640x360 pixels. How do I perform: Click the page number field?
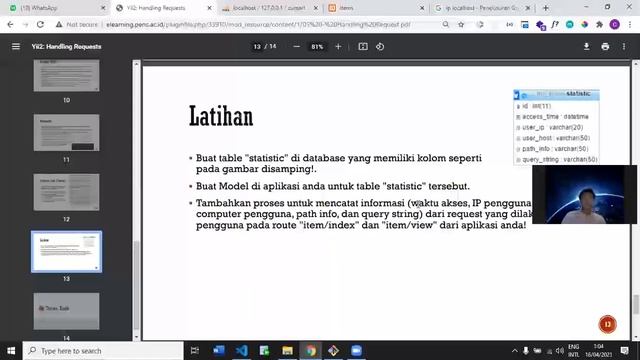(257, 47)
